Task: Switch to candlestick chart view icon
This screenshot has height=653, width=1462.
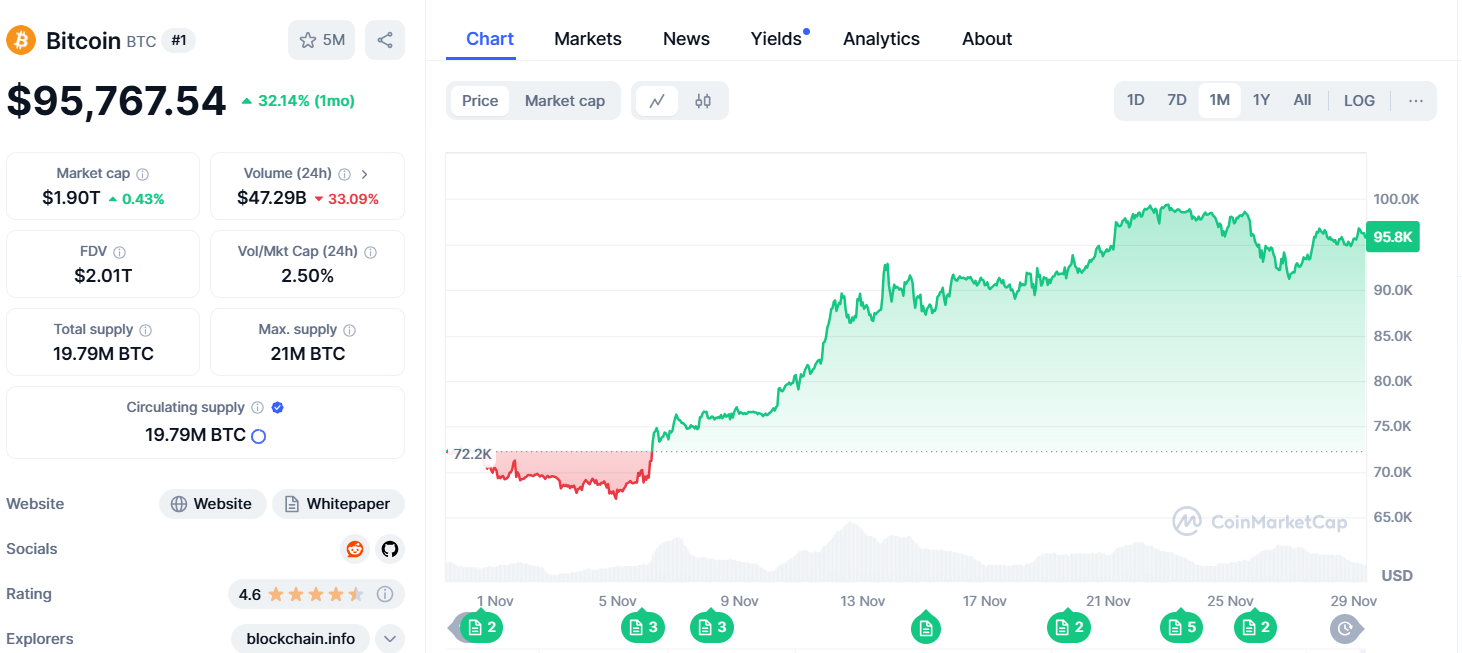Action: [x=703, y=101]
